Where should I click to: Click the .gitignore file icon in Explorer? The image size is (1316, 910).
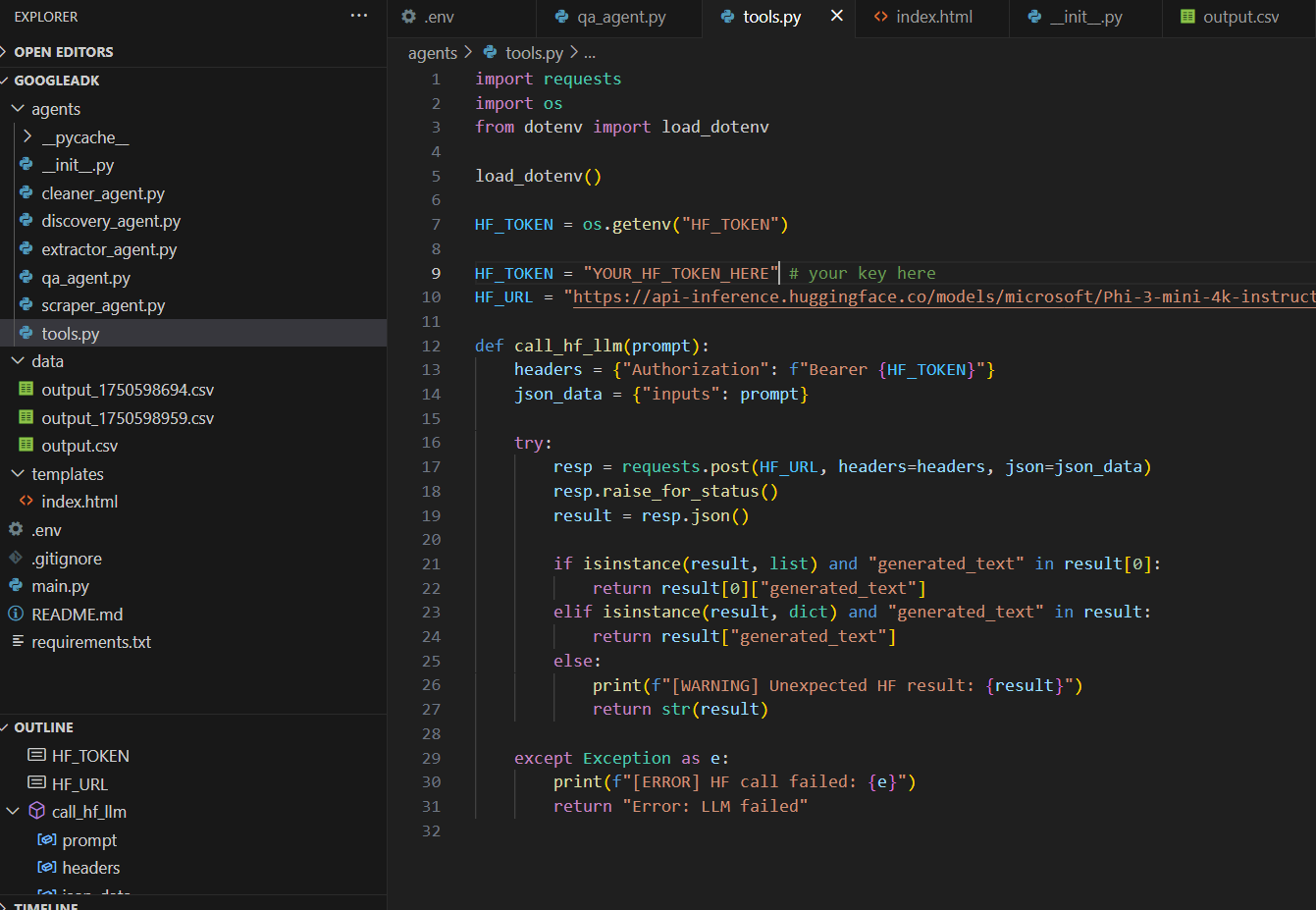coord(16,559)
